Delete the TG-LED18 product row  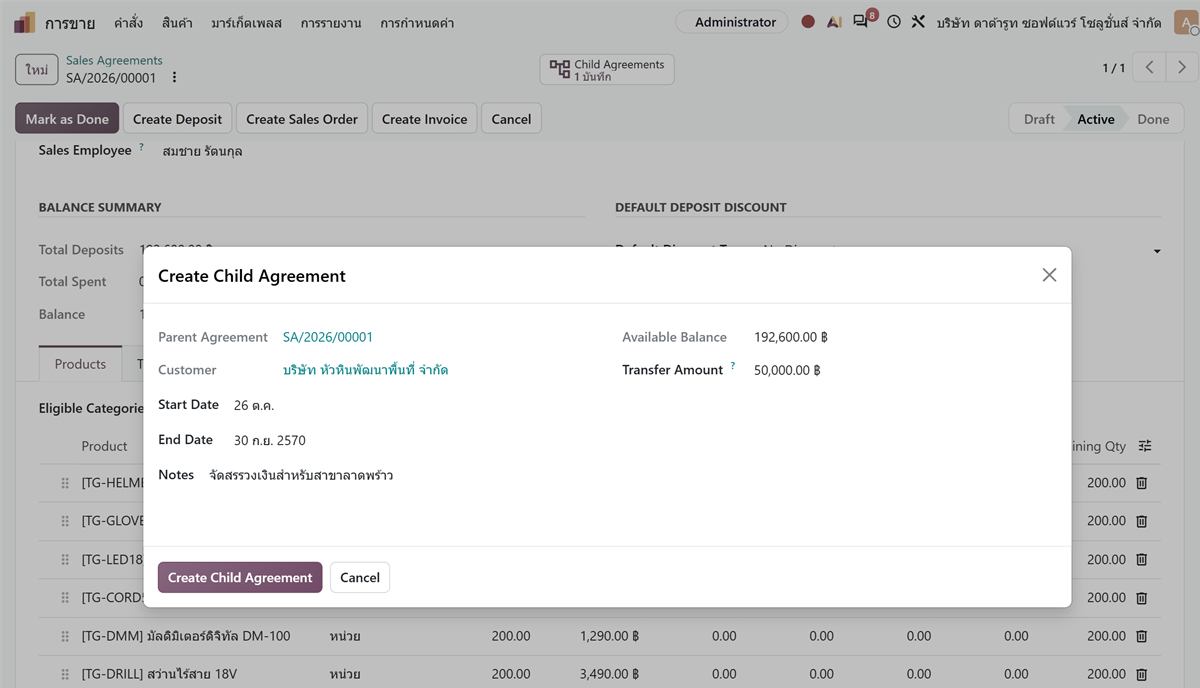(1141, 559)
